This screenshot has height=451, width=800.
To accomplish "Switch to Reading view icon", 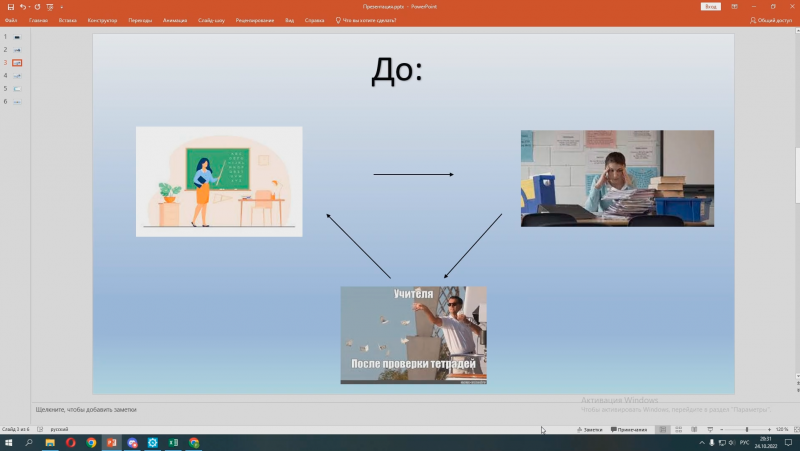I will point(694,430).
